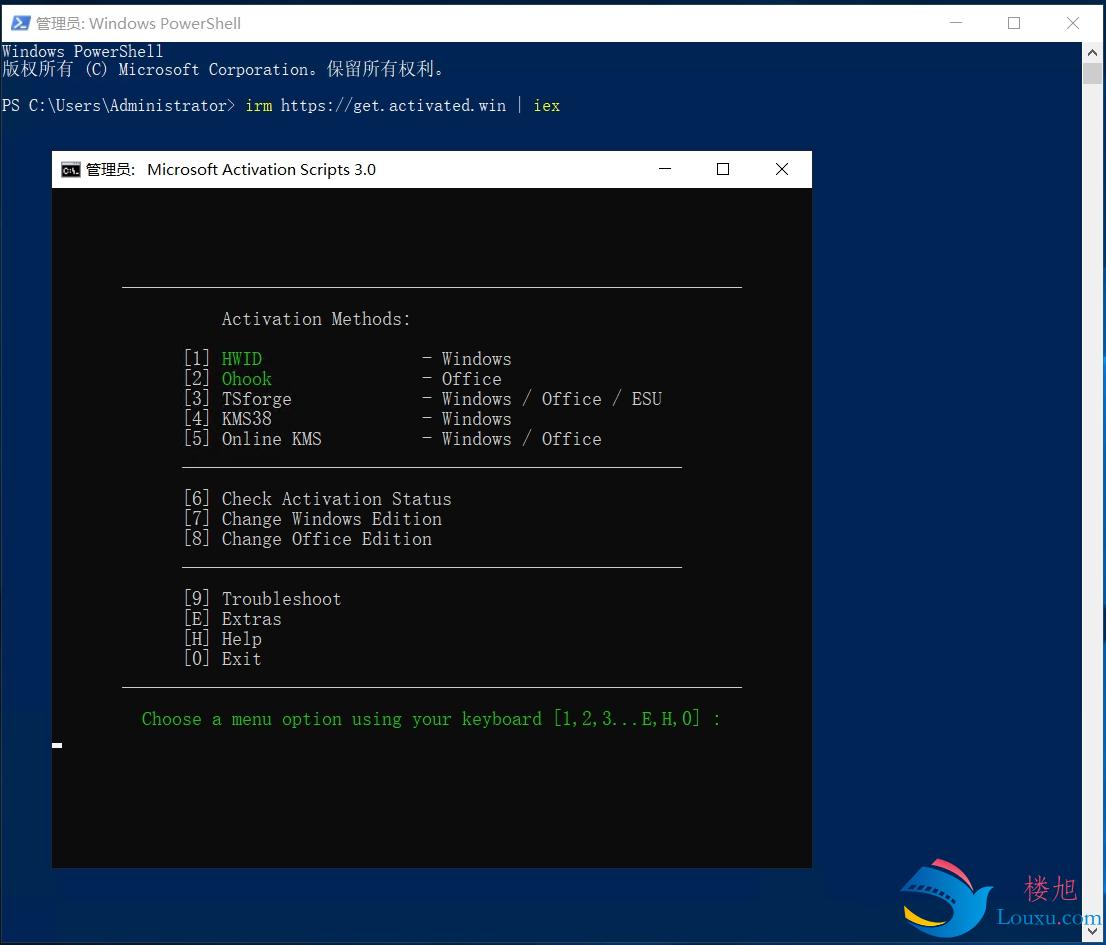The image size is (1106, 945).
Task: Click the cmd icon in the Activation Scripts title bar
Action: tap(71, 170)
